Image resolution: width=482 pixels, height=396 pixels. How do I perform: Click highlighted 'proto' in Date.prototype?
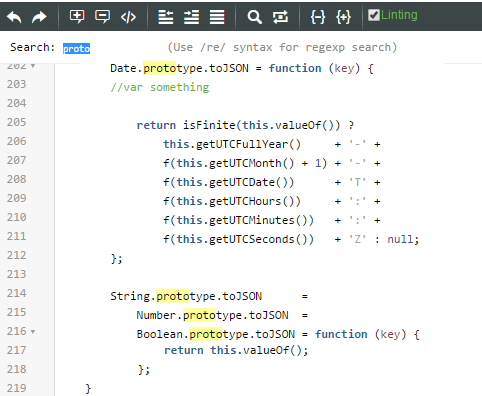point(159,68)
